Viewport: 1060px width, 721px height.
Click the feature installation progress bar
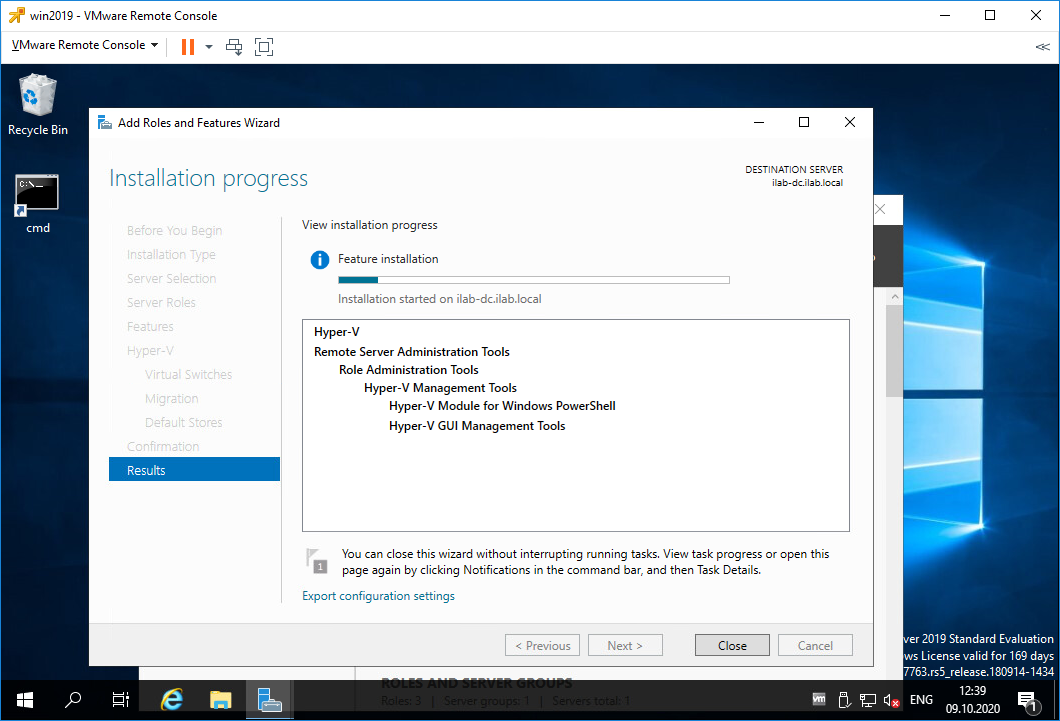tap(533, 280)
